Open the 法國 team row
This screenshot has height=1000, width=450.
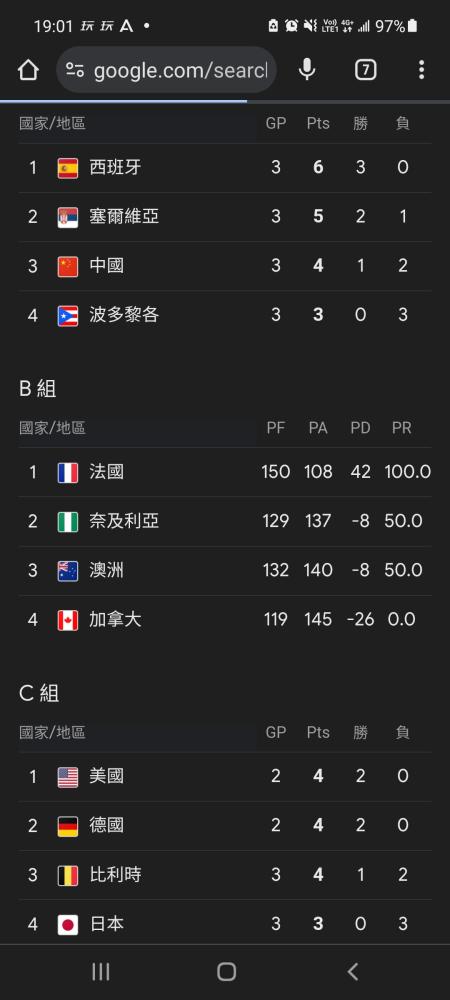225,473
